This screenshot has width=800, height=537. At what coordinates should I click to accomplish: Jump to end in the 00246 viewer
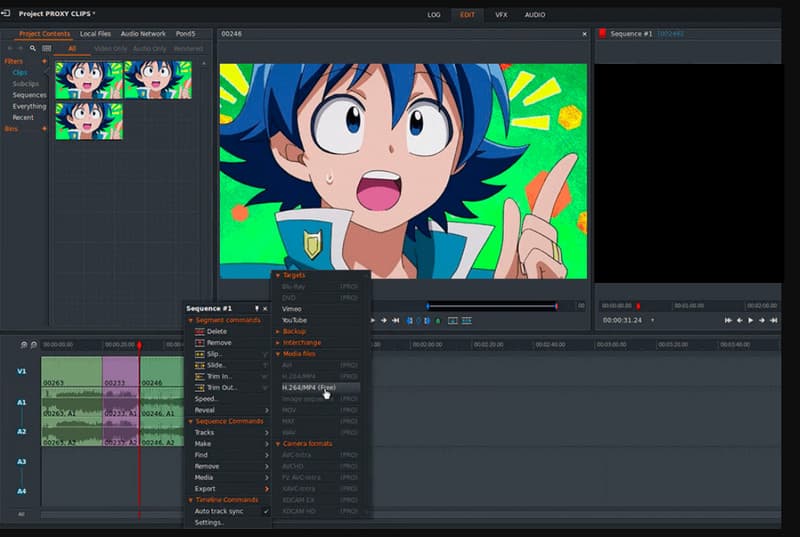(395, 320)
